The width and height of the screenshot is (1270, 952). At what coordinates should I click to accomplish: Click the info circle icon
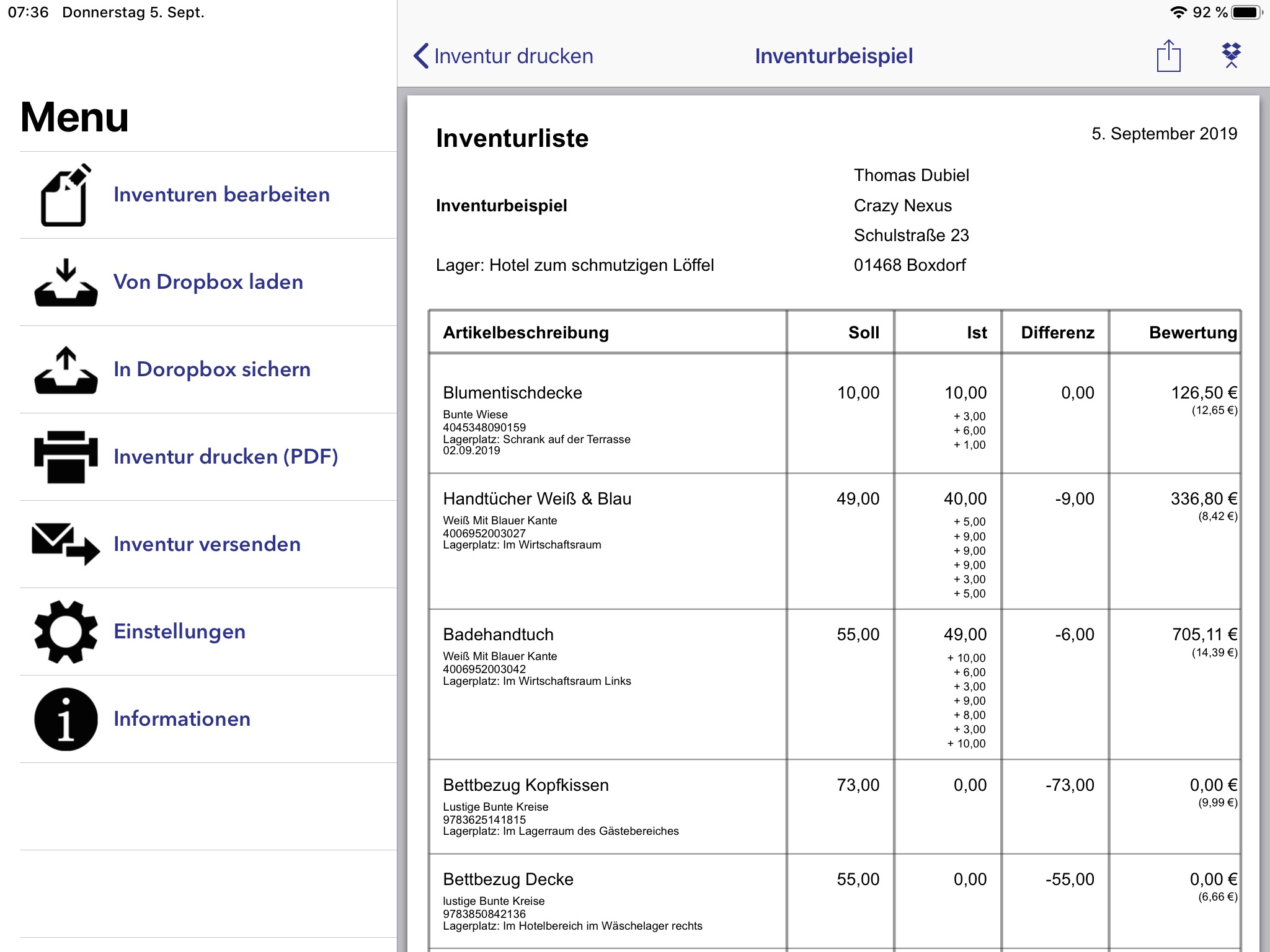(x=66, y=719)
